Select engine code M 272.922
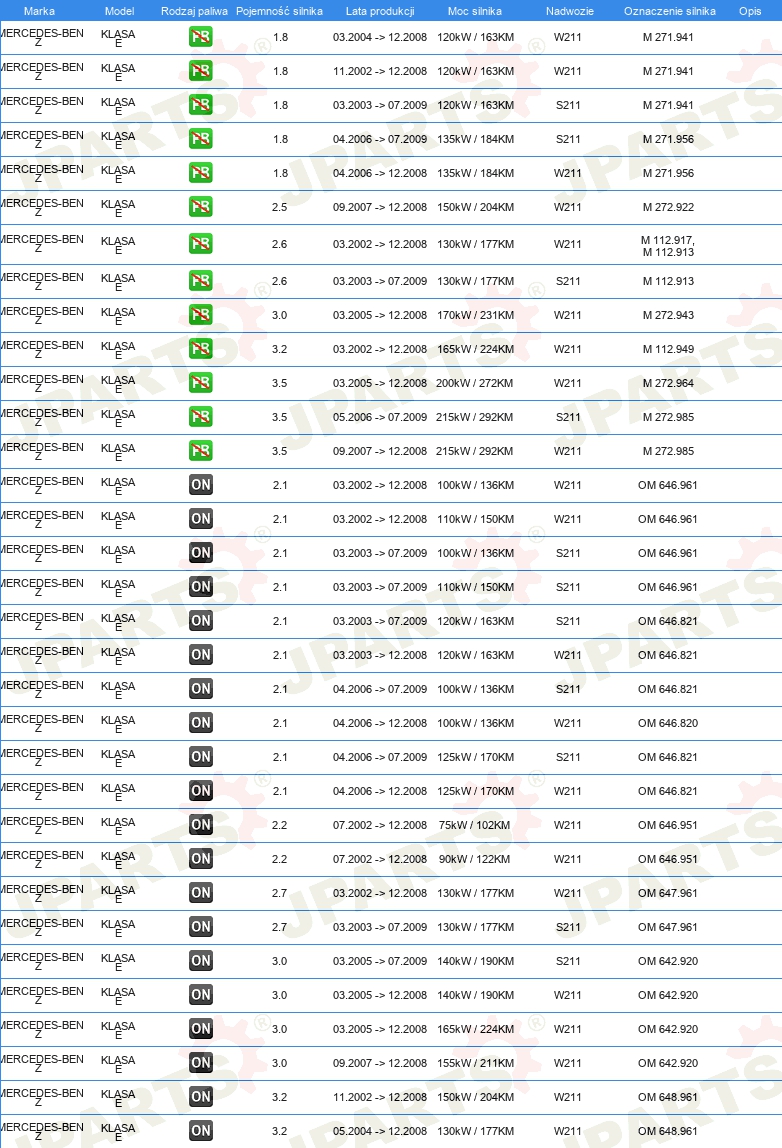782x1148 pixels. coord(668,207)
